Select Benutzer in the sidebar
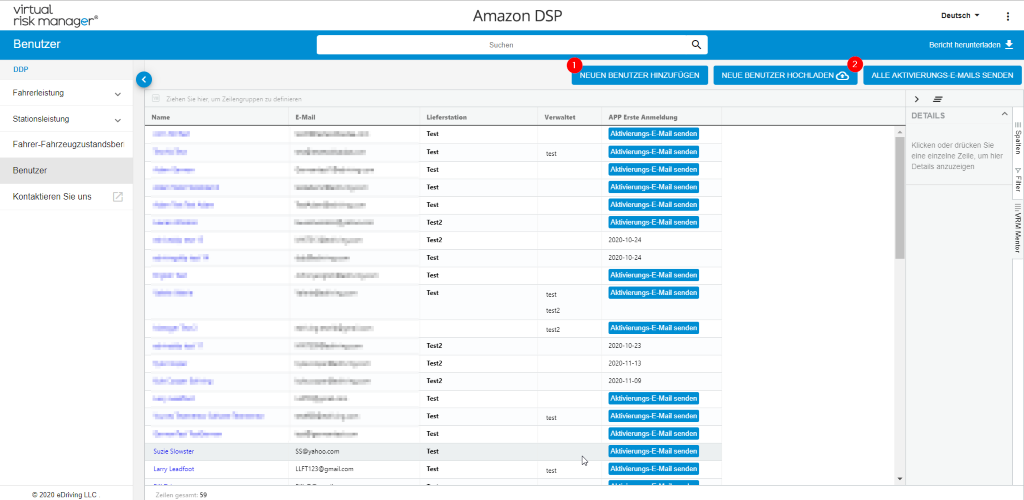 click(x=67, y=170)
